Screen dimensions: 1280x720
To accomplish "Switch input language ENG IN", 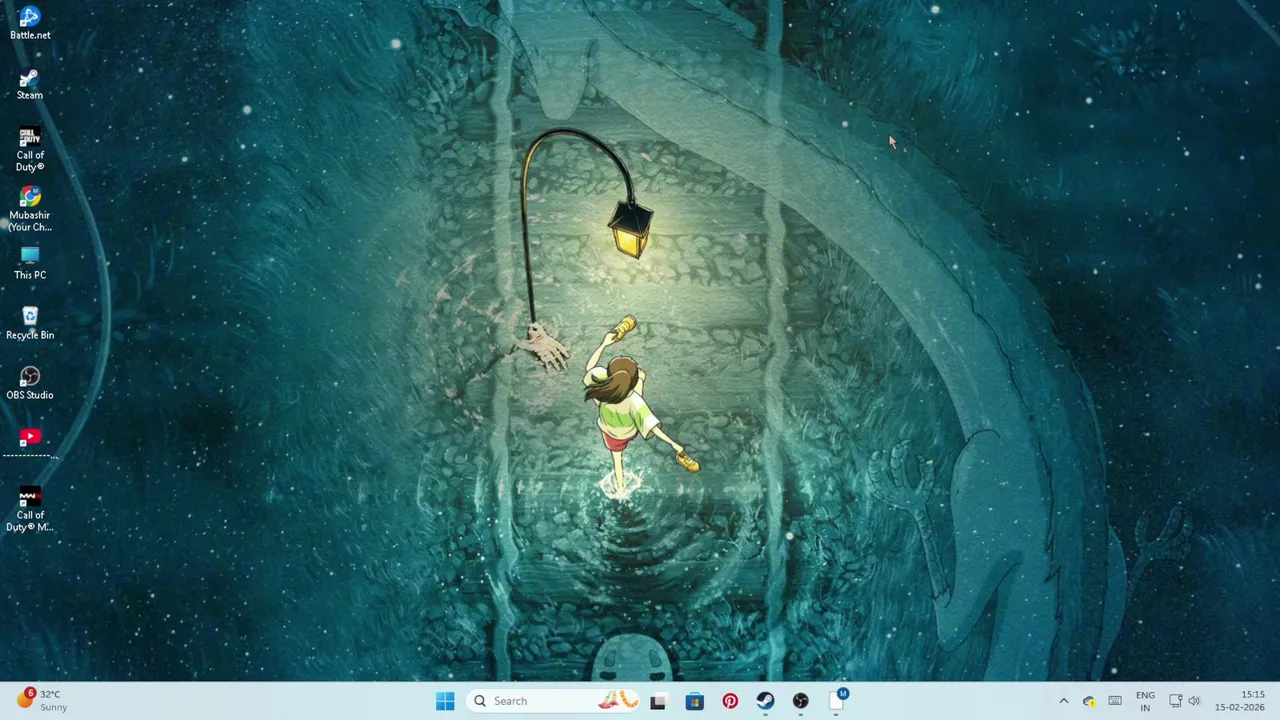I will [1145, 701].
